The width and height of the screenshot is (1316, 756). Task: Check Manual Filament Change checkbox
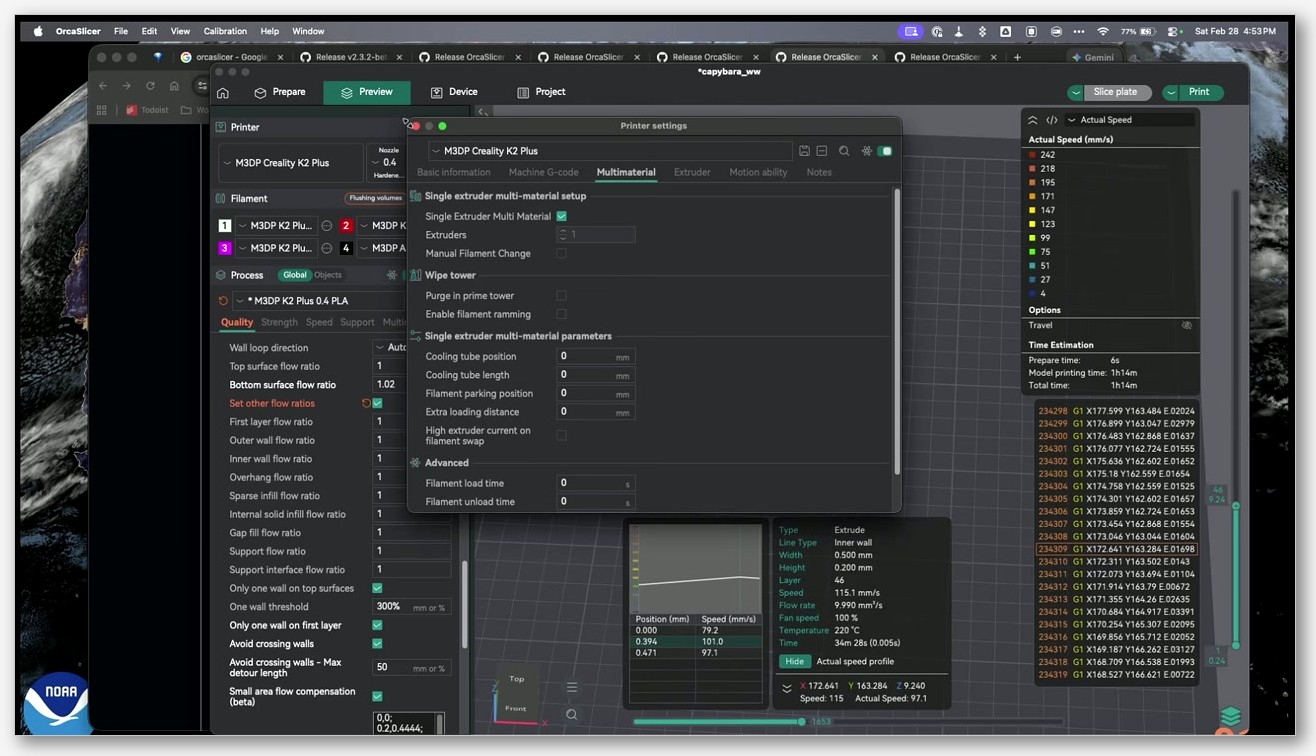click(x=561, y=253)
